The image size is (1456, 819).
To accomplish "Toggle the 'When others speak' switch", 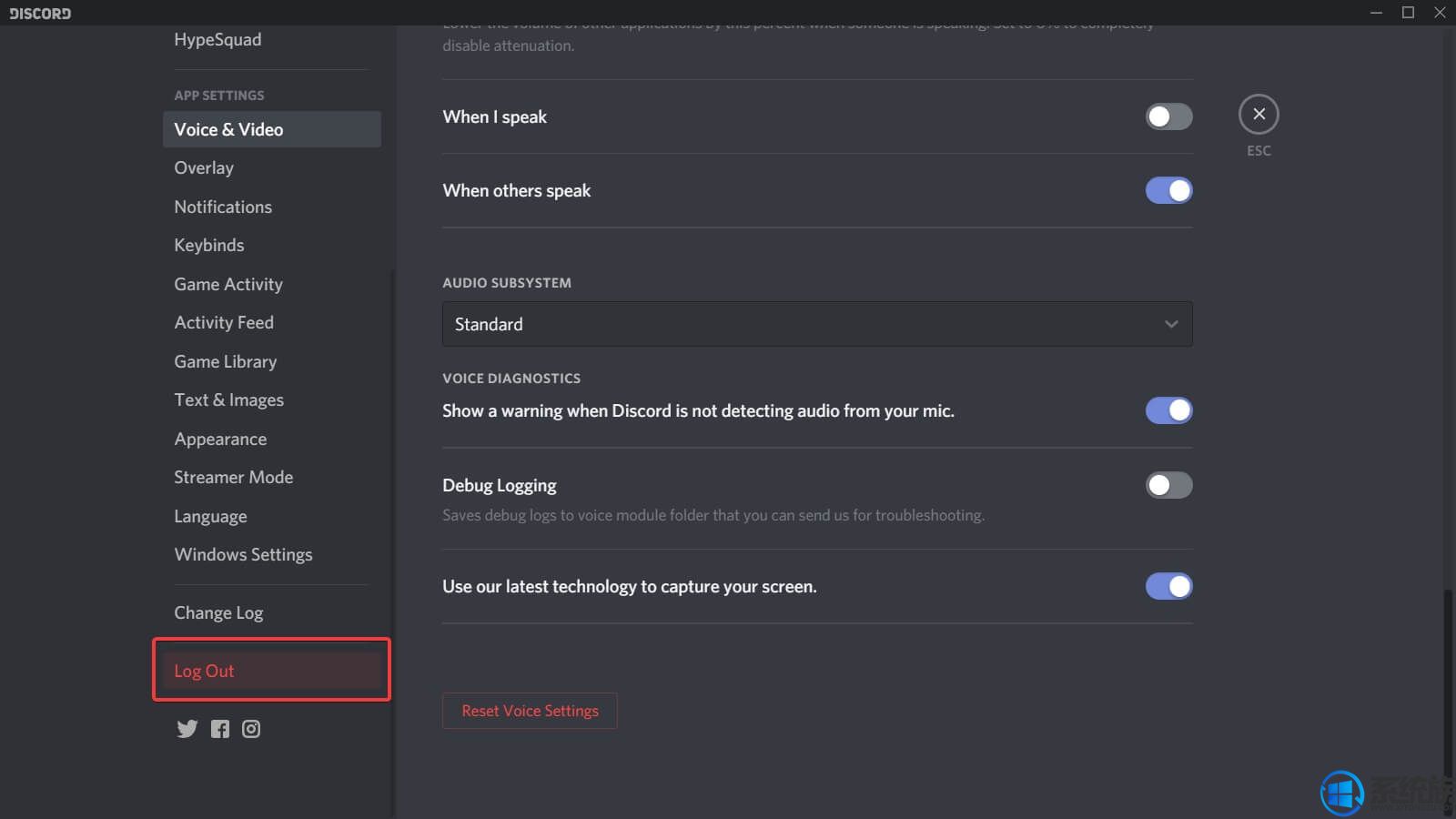I will (x=1168, y=190).
